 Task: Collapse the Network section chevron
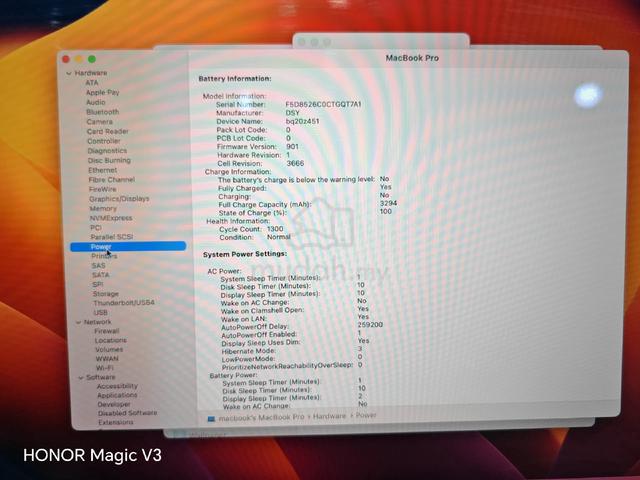78,322
